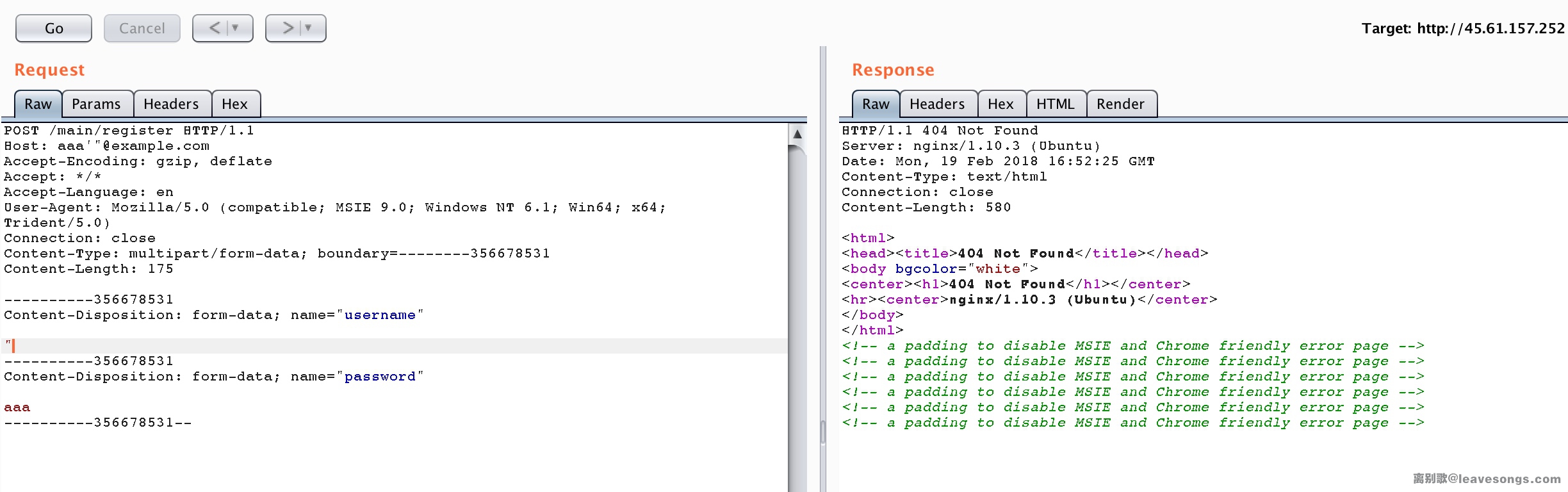Show the request Hex tab
Viewport: 1568px width, 492px height.
coord(234,104)
